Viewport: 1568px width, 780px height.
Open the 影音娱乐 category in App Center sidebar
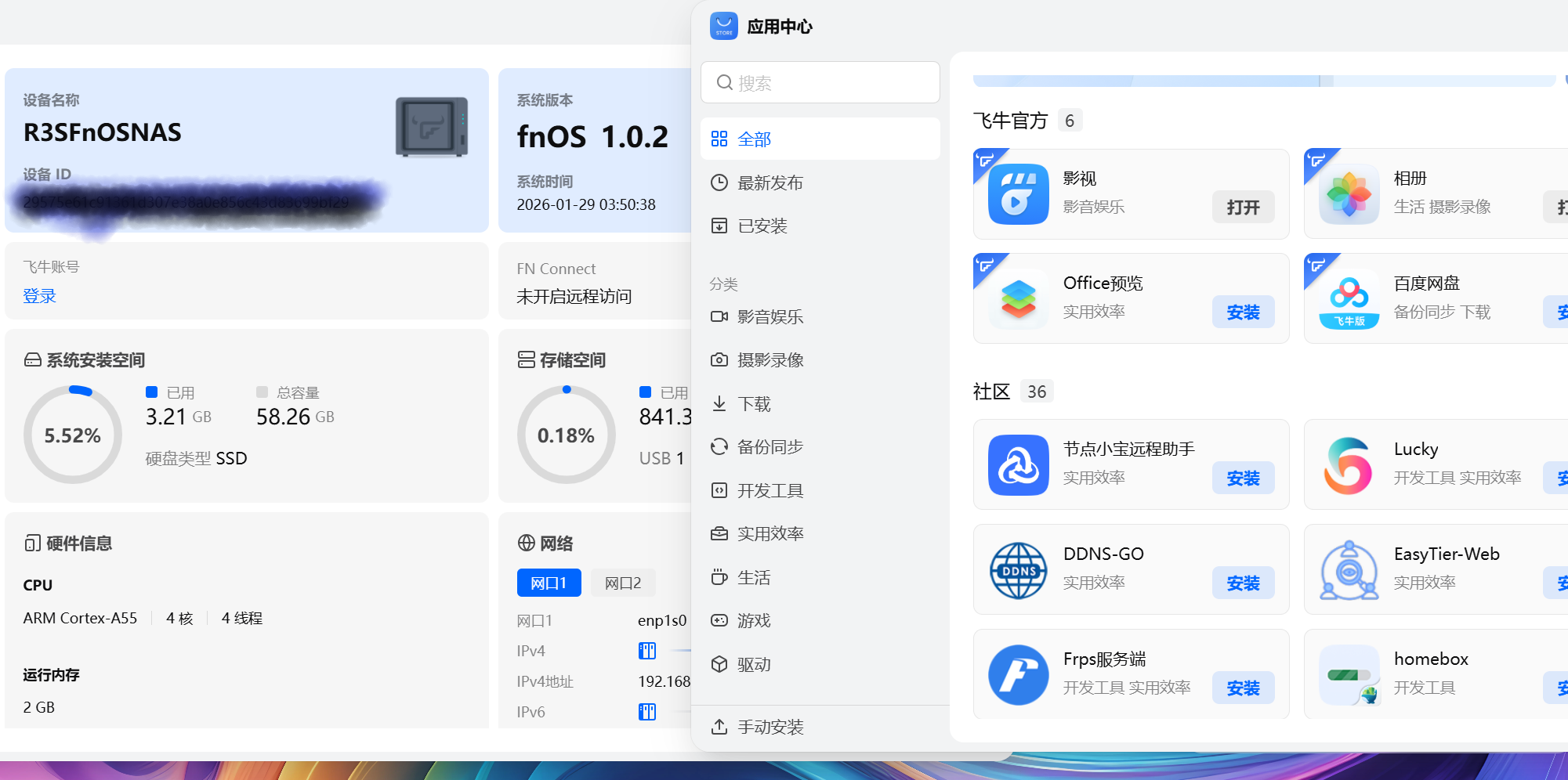771,316
